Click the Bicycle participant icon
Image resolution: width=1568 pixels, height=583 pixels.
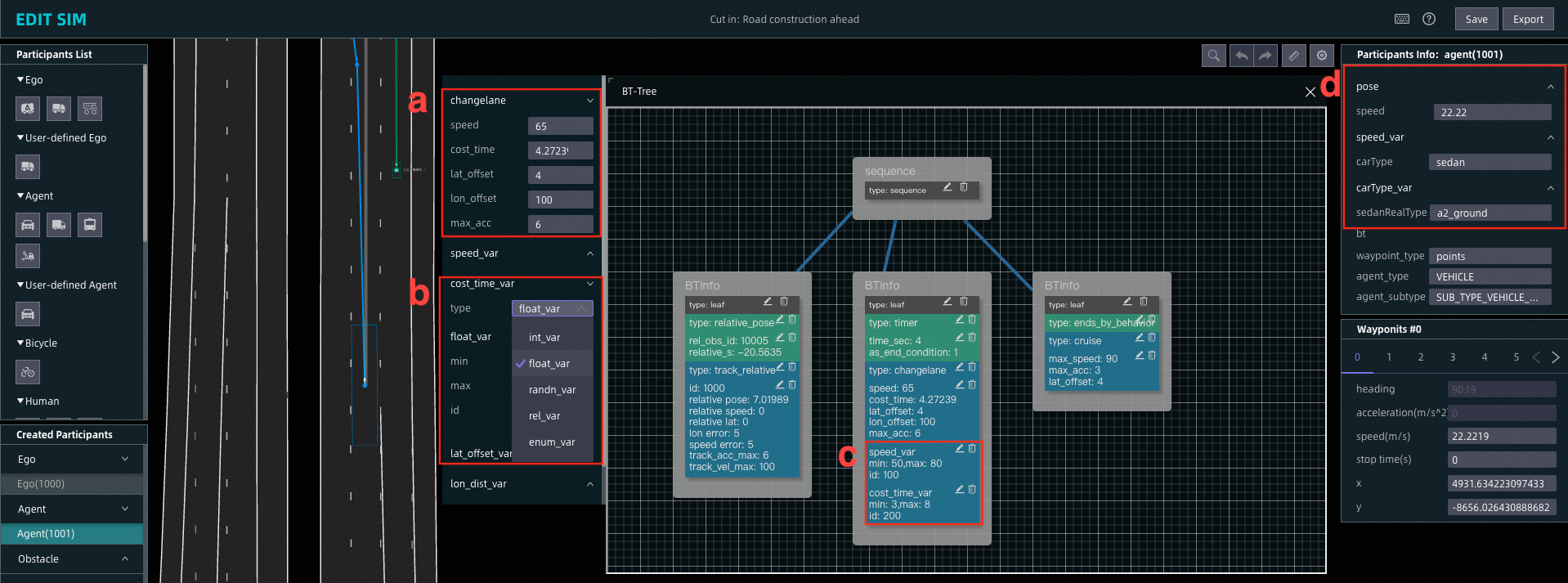[28, 372]
